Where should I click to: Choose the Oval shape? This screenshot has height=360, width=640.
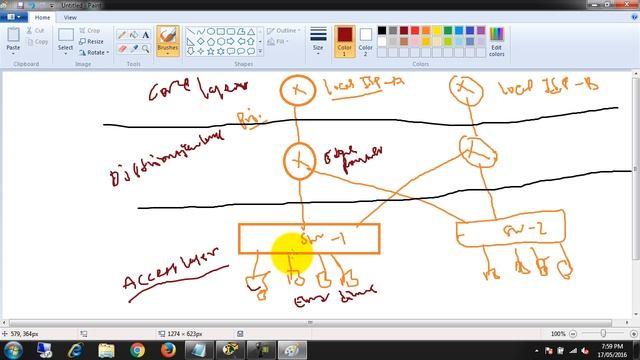click(x=211, y=31)
